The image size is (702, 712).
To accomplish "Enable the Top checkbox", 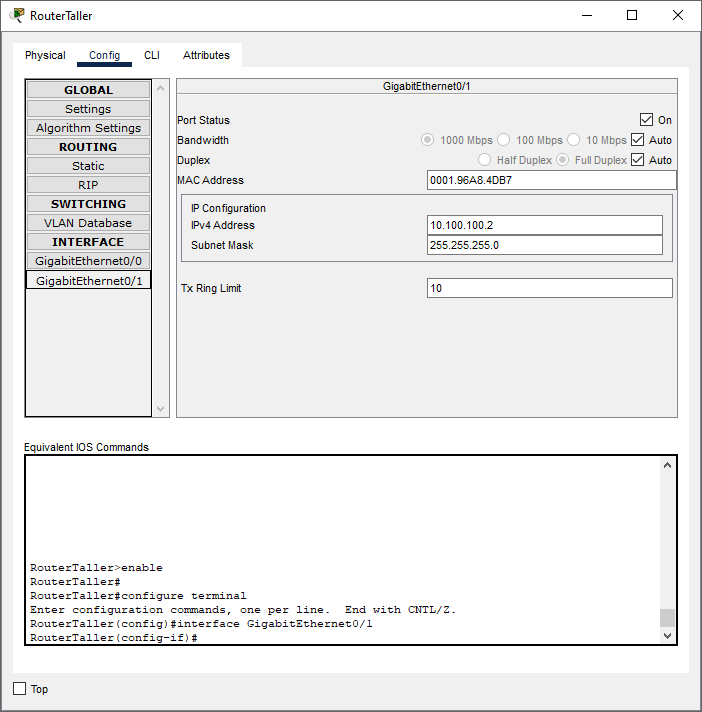I will [x=20, y=689].
